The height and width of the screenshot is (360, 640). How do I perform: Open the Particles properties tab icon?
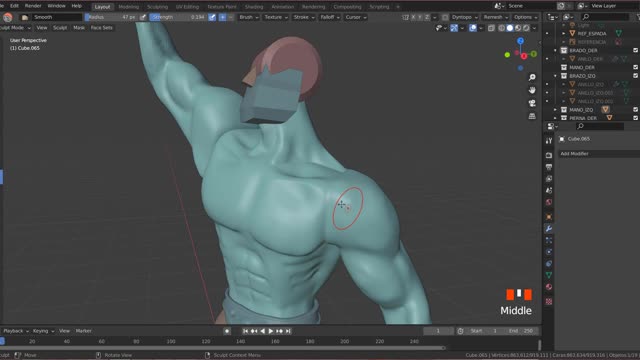pos(549,240)
